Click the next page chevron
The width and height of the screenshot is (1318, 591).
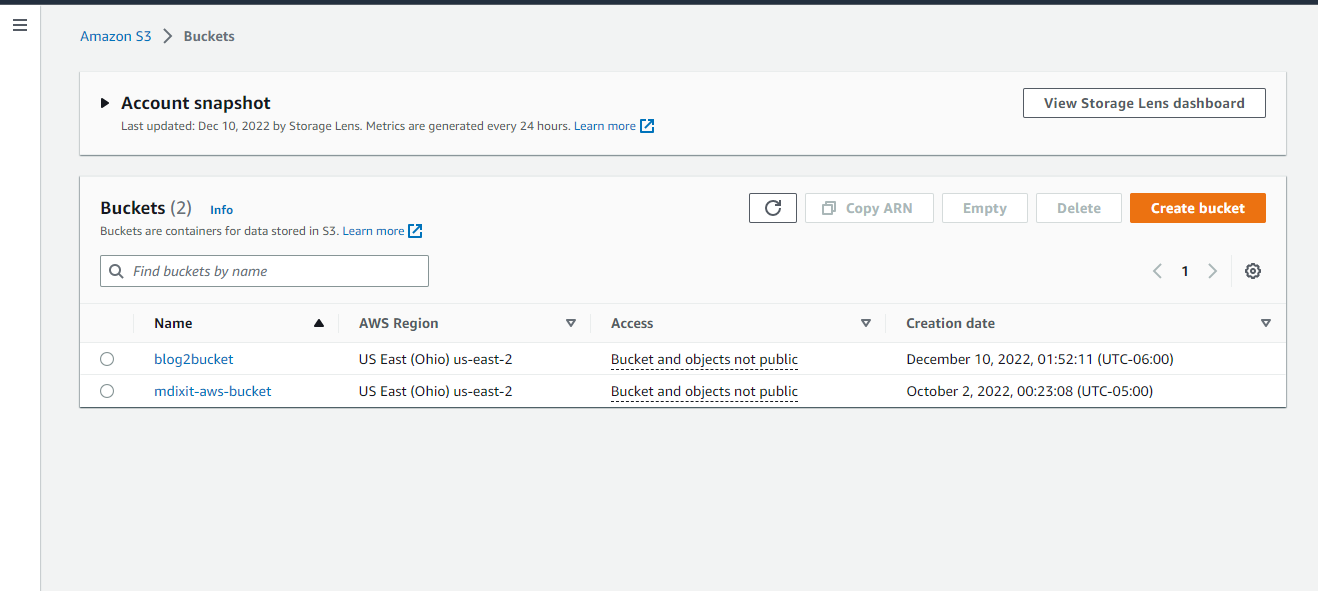click(x=1212, y=270)
